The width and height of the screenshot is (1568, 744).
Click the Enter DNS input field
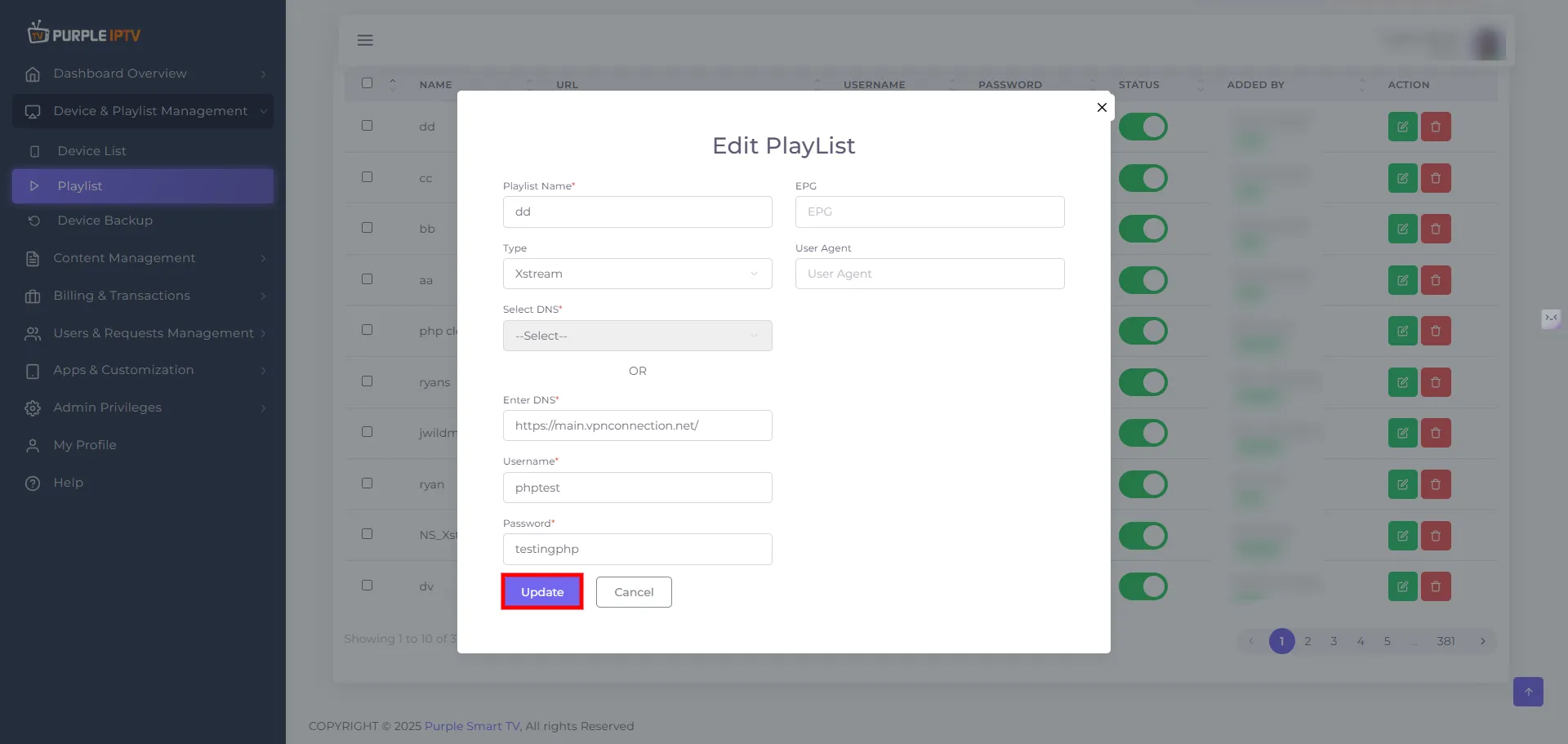pyautogui.click(x=637, y=425)
